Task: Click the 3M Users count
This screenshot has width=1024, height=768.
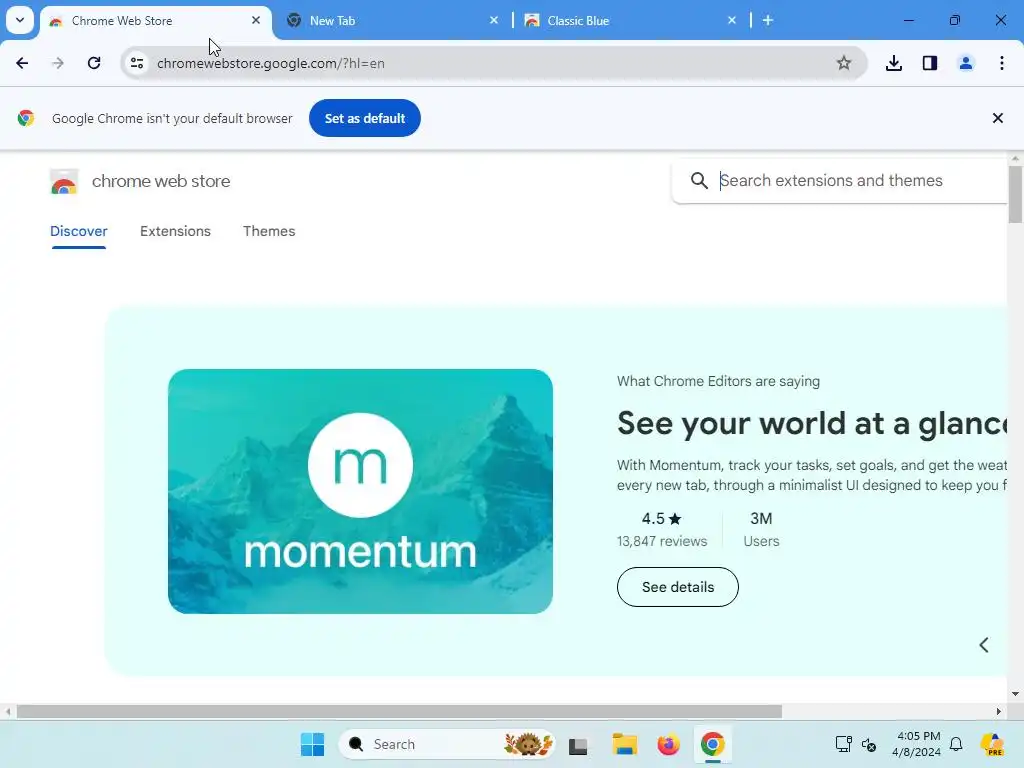Action: (761, 529)
